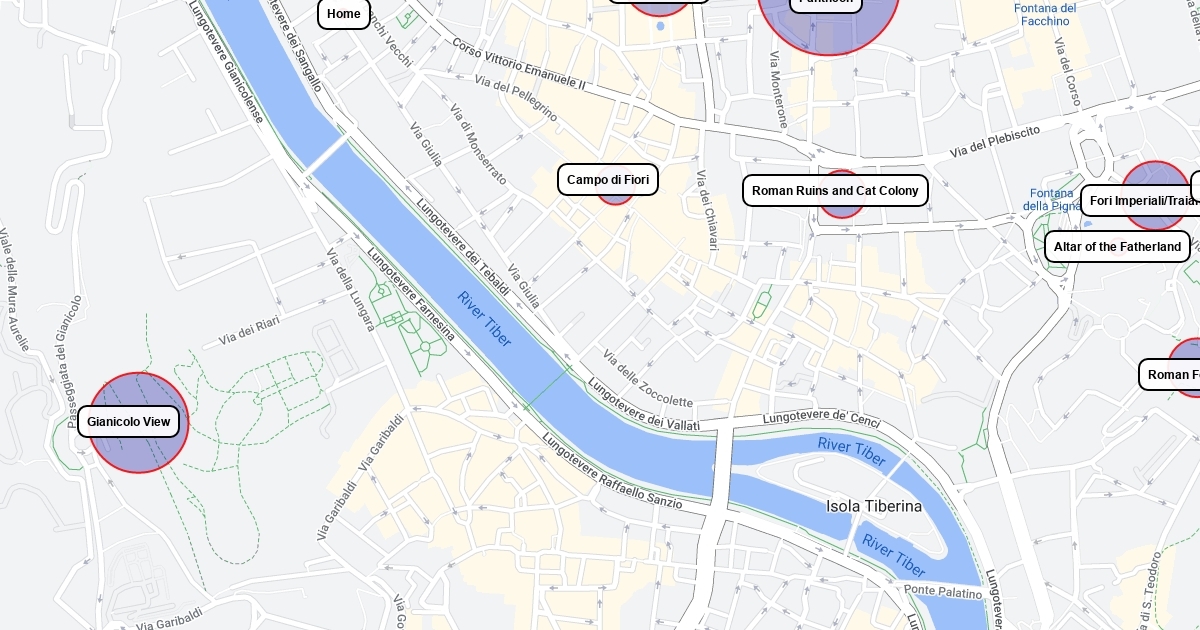Image resolution: width=1200 pixels, height=630 pixels.
Task: Click the Isola Tiberina island label
Action: (x=874, y=507)
